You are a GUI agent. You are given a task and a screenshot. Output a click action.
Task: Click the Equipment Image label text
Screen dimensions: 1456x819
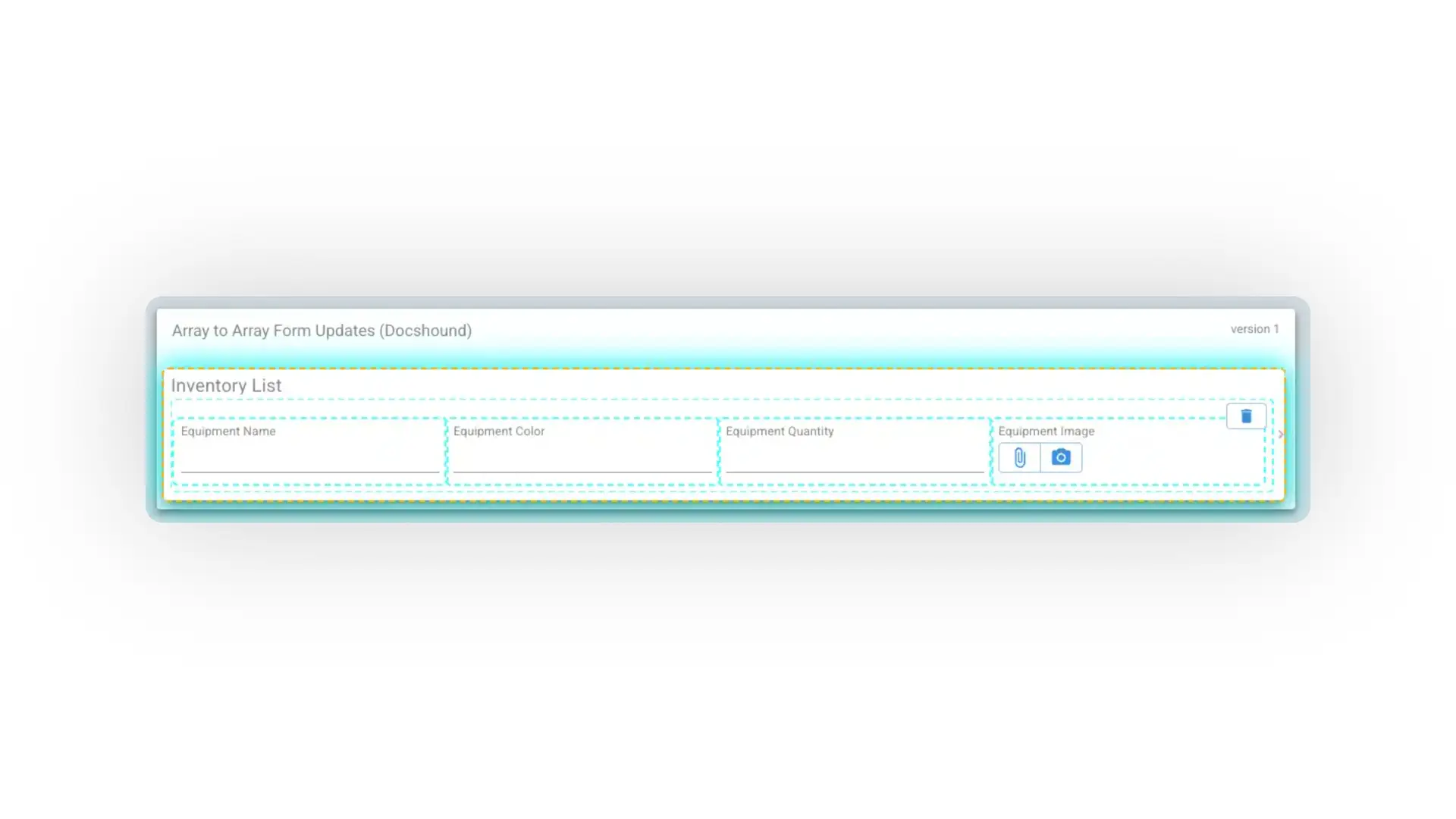click(x=1046, y=431)
